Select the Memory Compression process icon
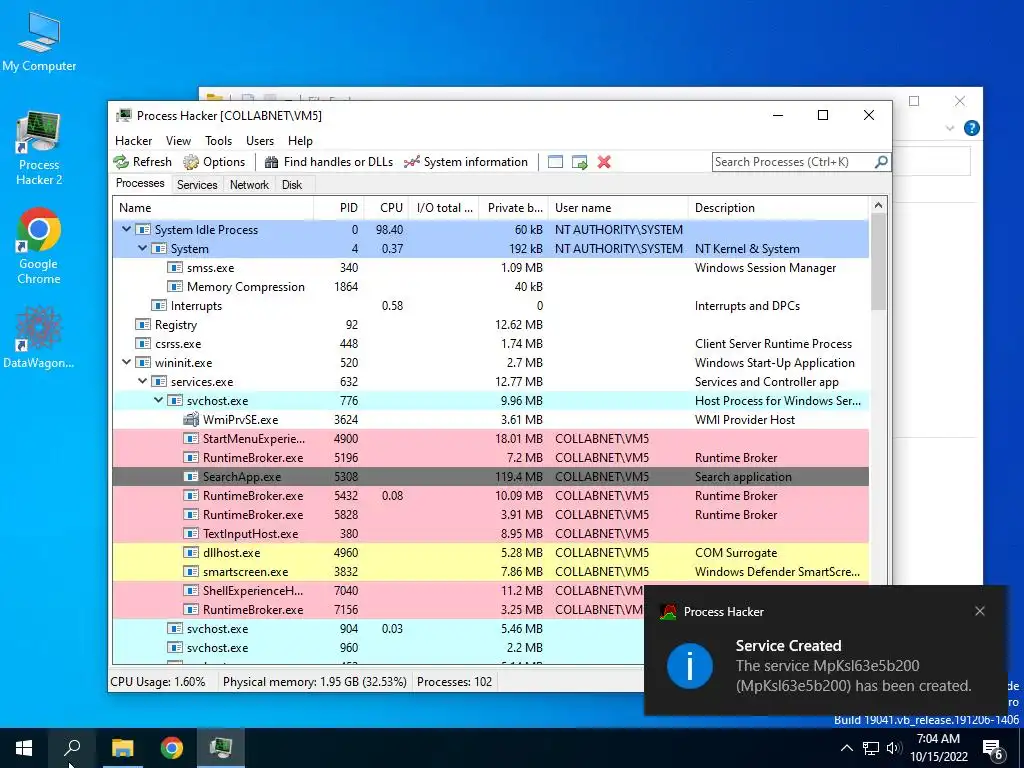Viewport: 1024px width, 768px height. tap(174, 287)
